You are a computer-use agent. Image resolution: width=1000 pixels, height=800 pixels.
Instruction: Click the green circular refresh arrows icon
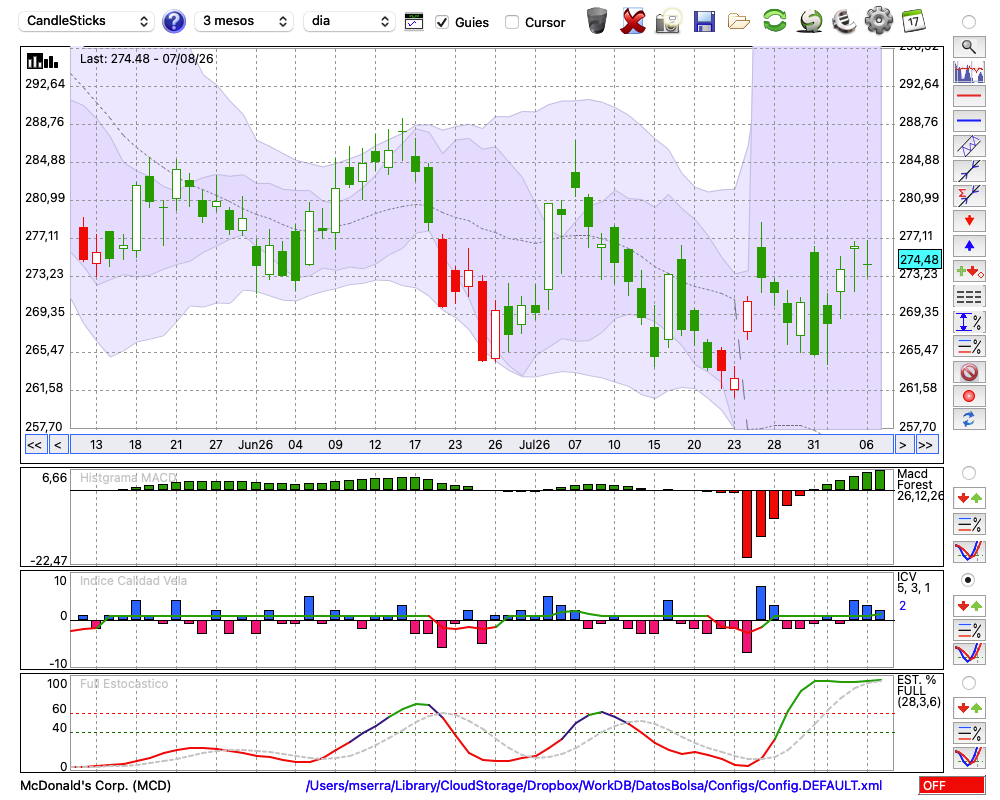point(774,21)
